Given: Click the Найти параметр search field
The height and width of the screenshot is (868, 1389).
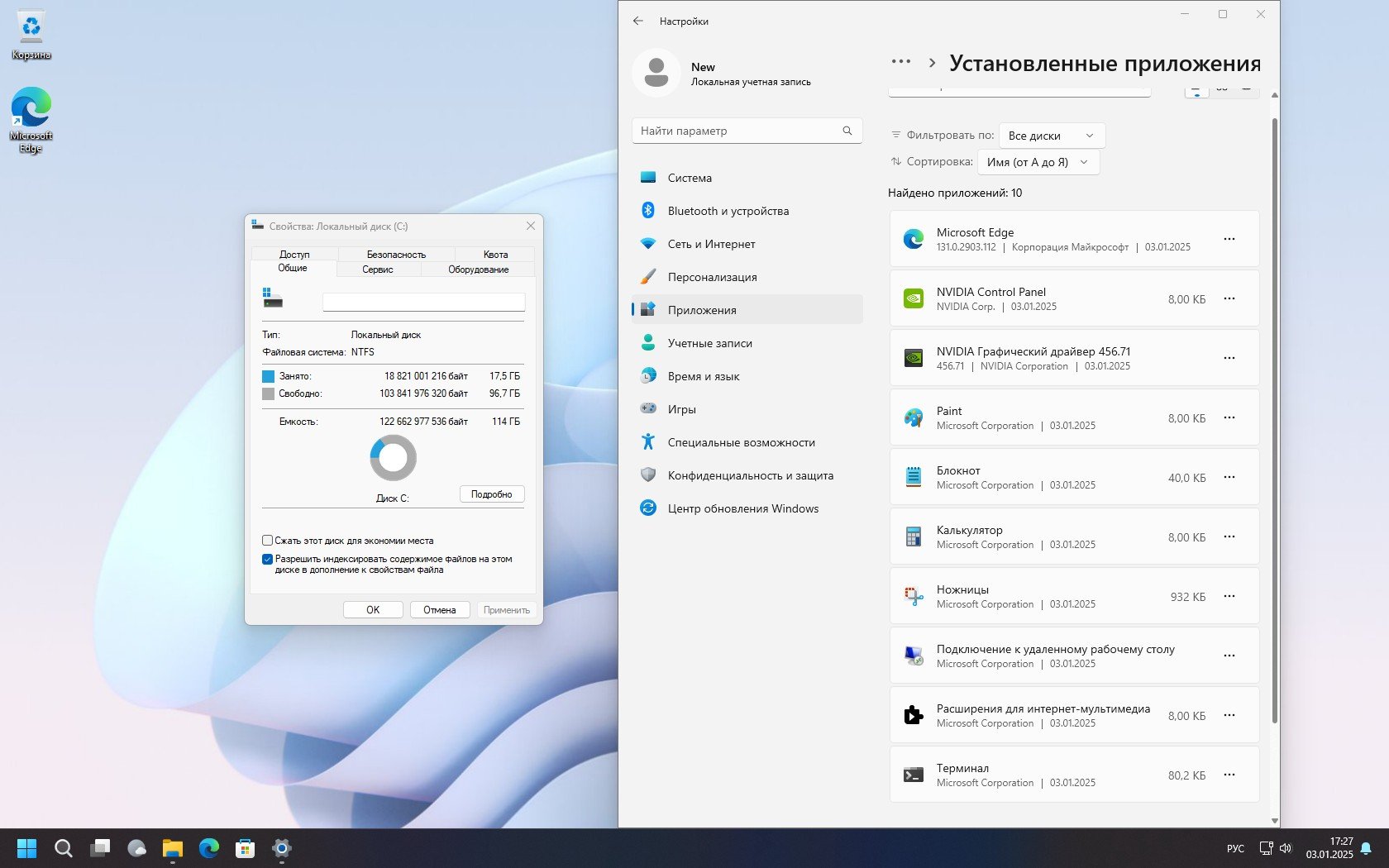Looking at the screenshot, I should pyautogui.click(x=738, y=131).
